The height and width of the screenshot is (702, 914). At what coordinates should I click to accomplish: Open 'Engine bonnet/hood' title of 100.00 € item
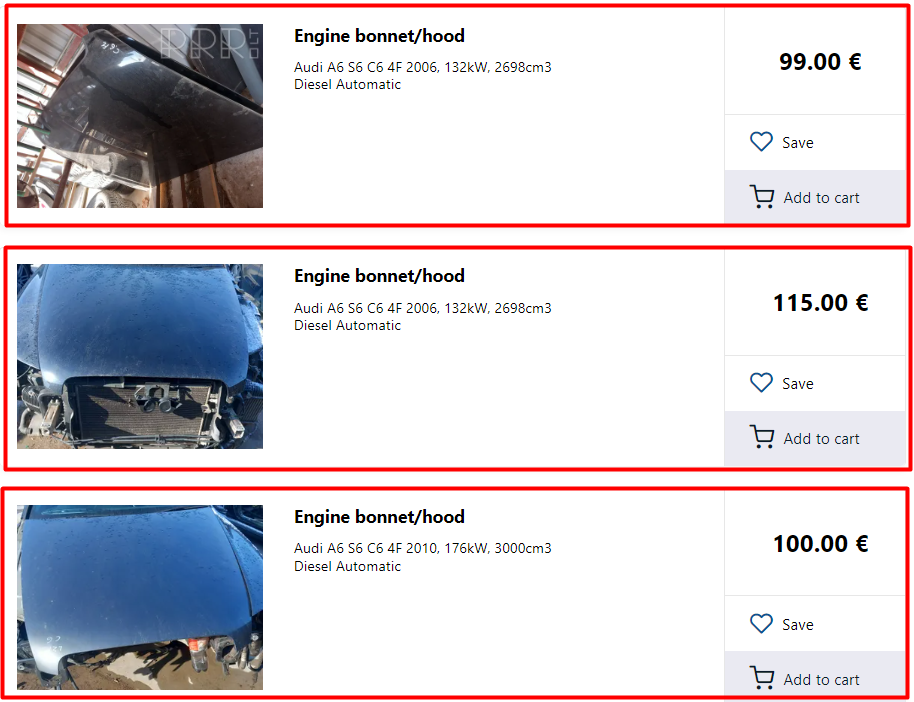379,517
